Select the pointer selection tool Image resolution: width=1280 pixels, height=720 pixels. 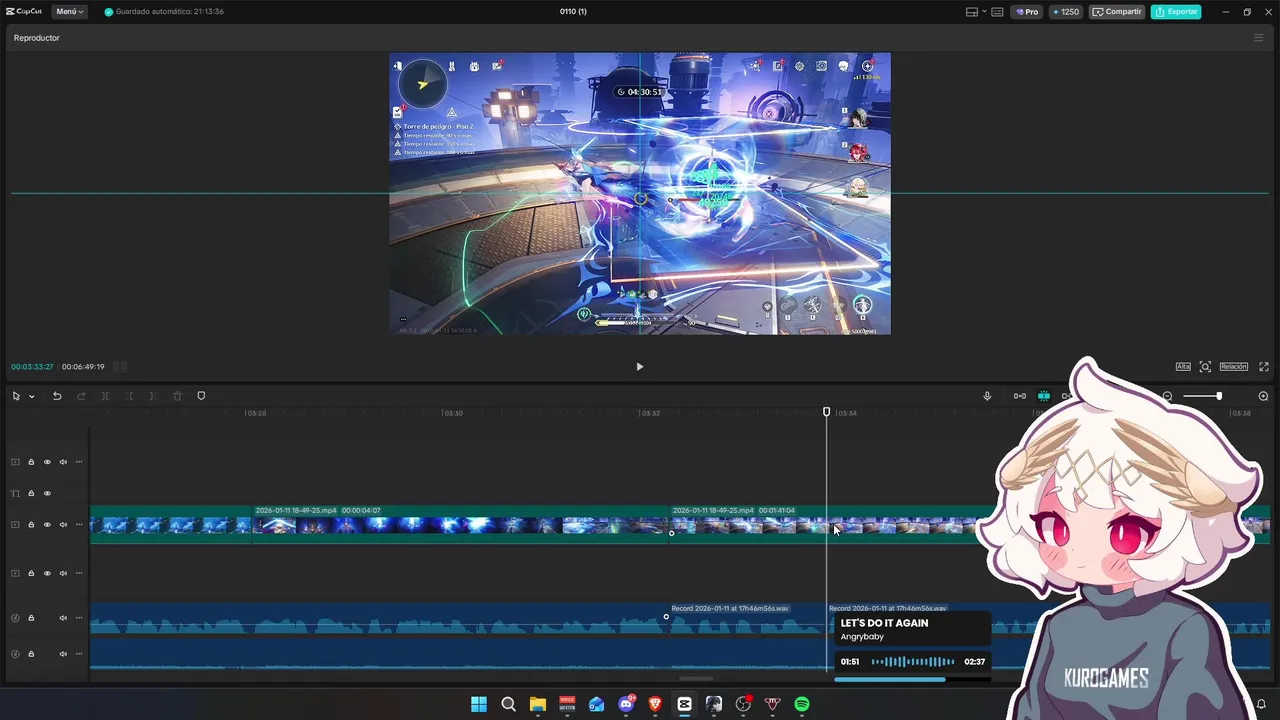click(x=16, y=396)
